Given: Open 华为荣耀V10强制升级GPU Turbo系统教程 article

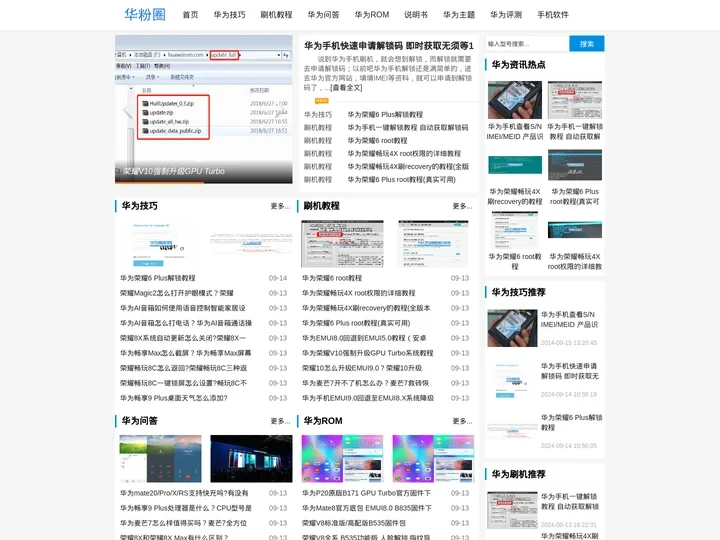Looking at the screenshot, I should [368, 353].
